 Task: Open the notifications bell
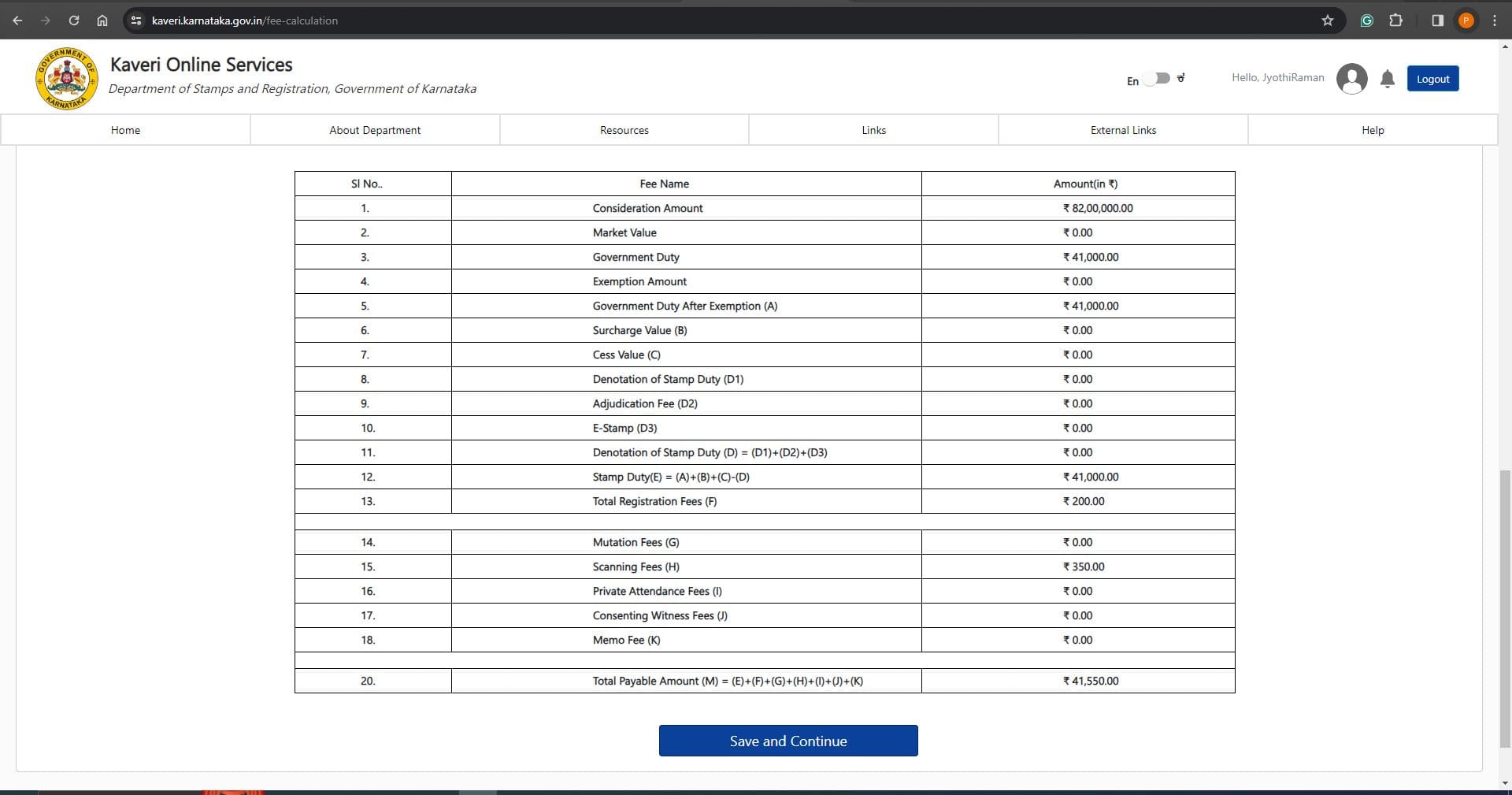[x=1388, y=79]
